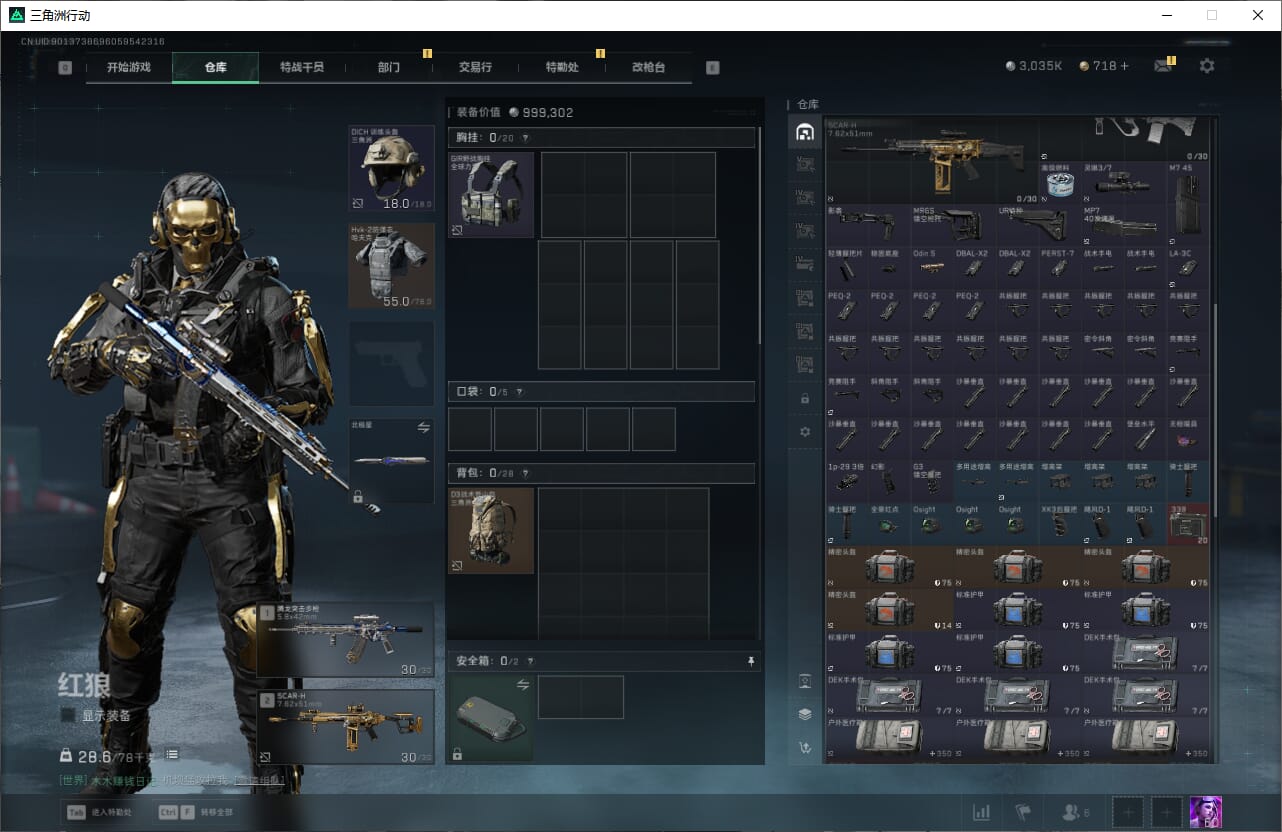This screenshot has height=832, width=1282.
Task: Open the statistics bar chart icon
Action: click(x=981, y=812)
